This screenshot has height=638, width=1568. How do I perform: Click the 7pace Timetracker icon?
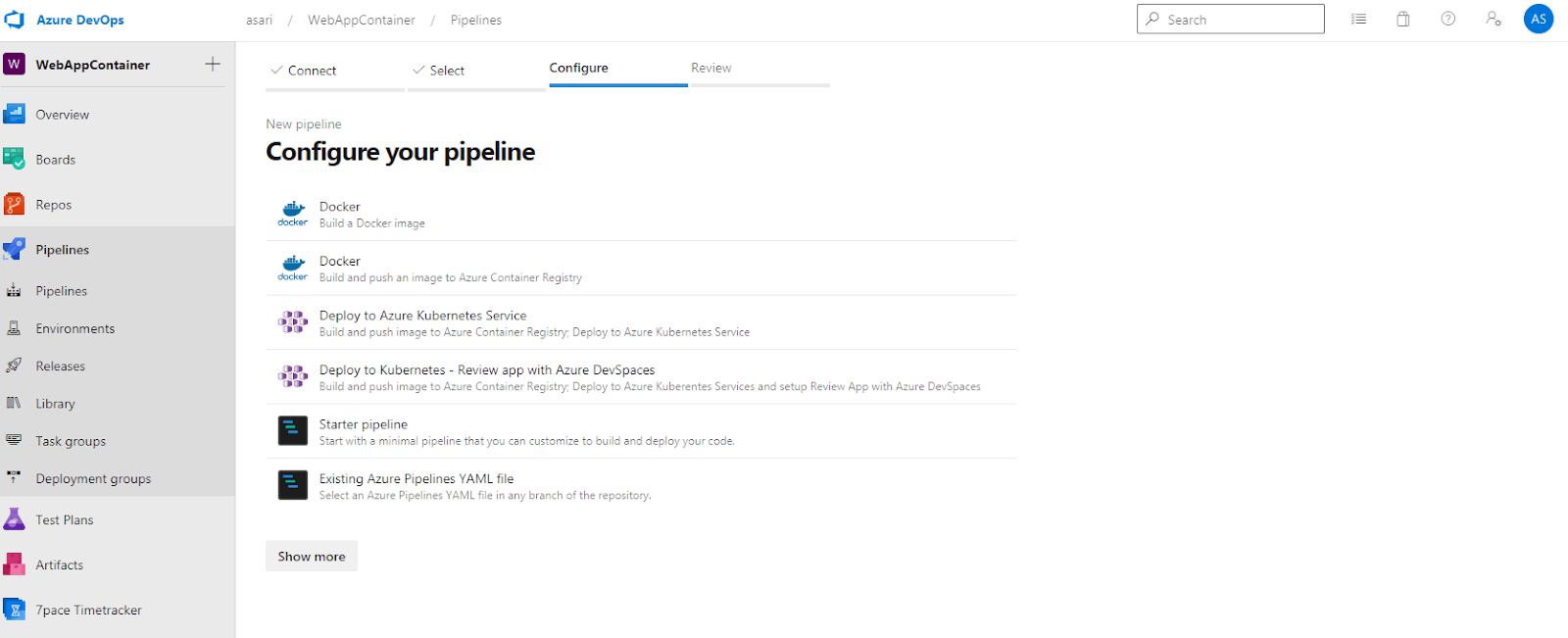click(x=14, y=610)
